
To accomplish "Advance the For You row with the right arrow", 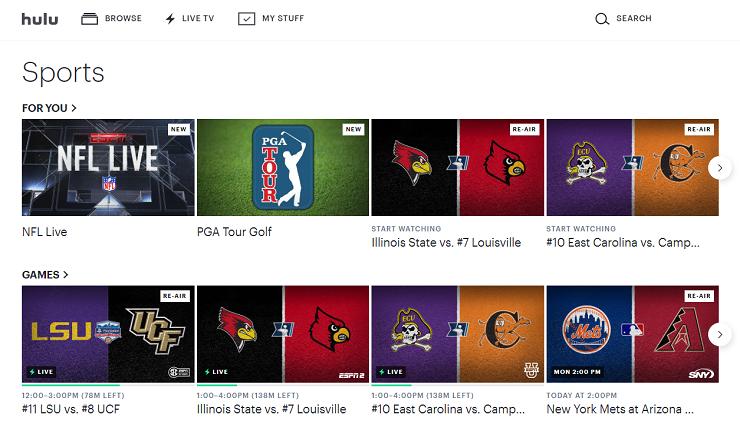I will pos(720,168).
